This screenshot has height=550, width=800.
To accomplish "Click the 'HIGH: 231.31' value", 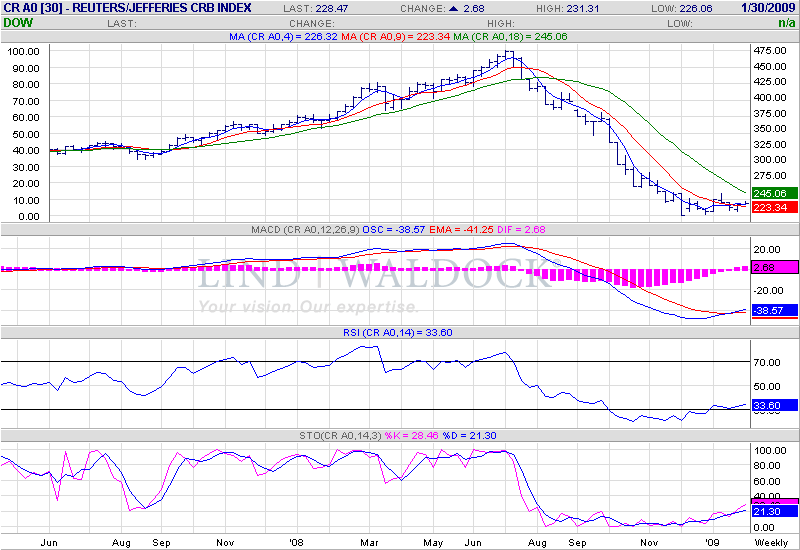I will click(x=567, y=9).
